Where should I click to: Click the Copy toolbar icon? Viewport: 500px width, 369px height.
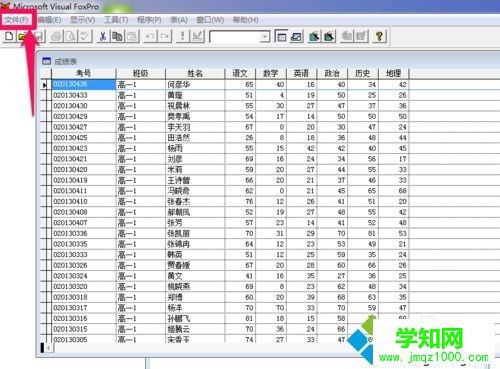[117, 36]
